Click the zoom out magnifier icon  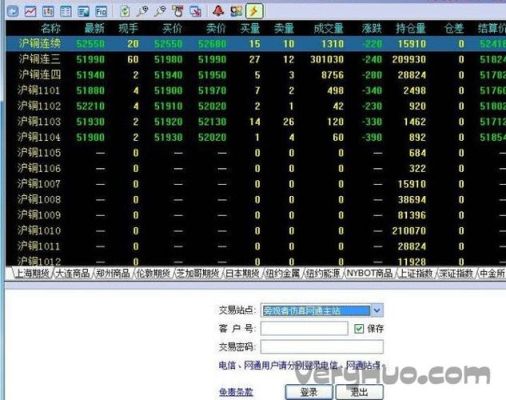click(x=160, y=12)
